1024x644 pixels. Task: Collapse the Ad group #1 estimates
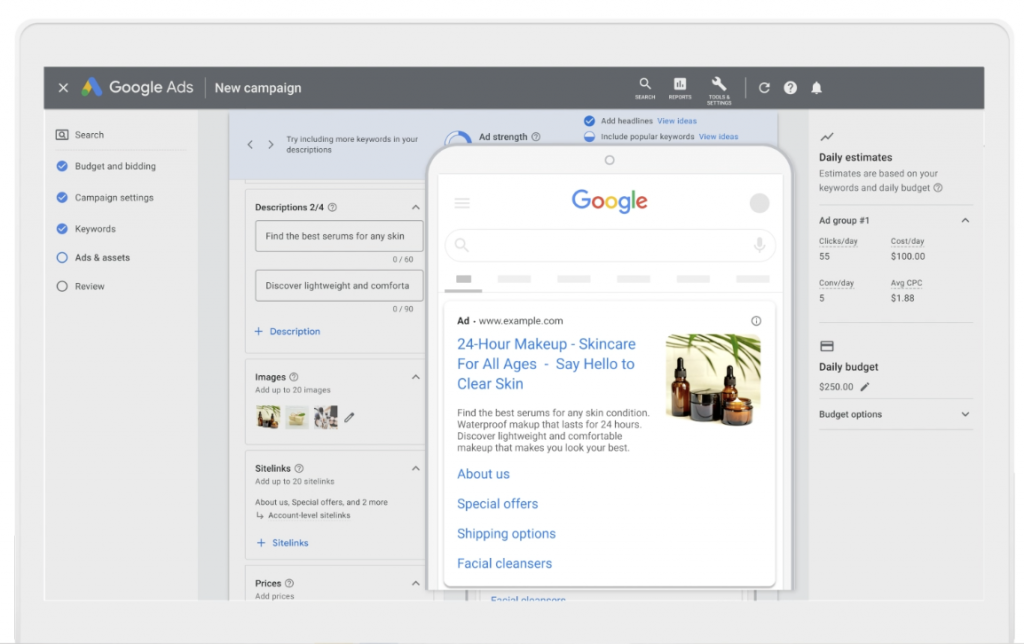[965, 220]
